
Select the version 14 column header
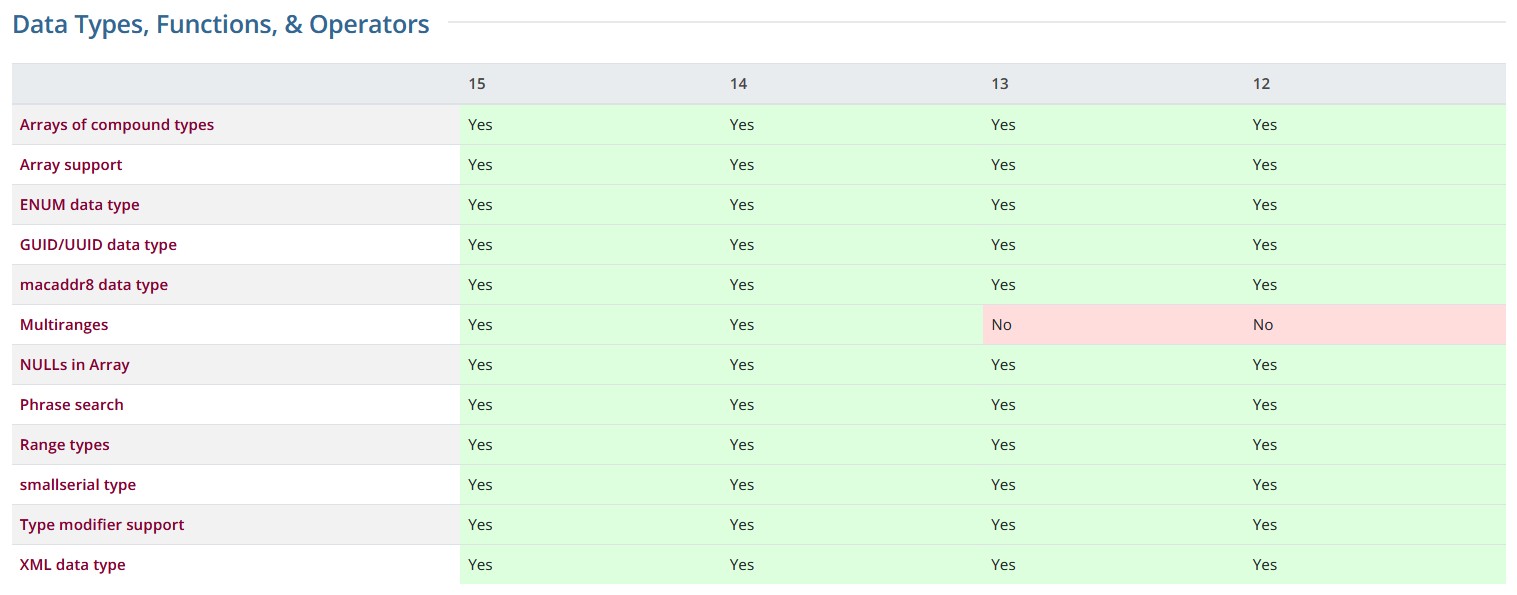(739, 84)
